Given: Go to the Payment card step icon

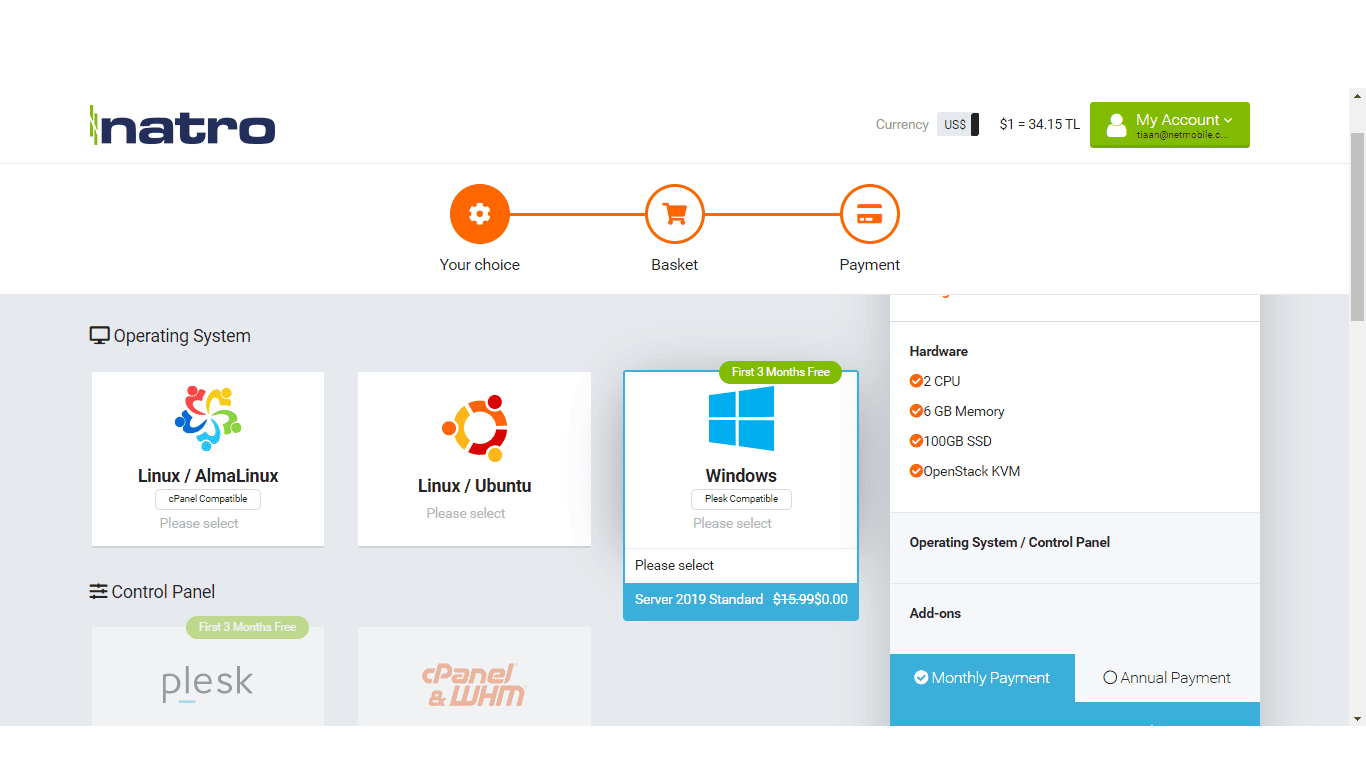Looking at the screenshot, I should (870, 214).
